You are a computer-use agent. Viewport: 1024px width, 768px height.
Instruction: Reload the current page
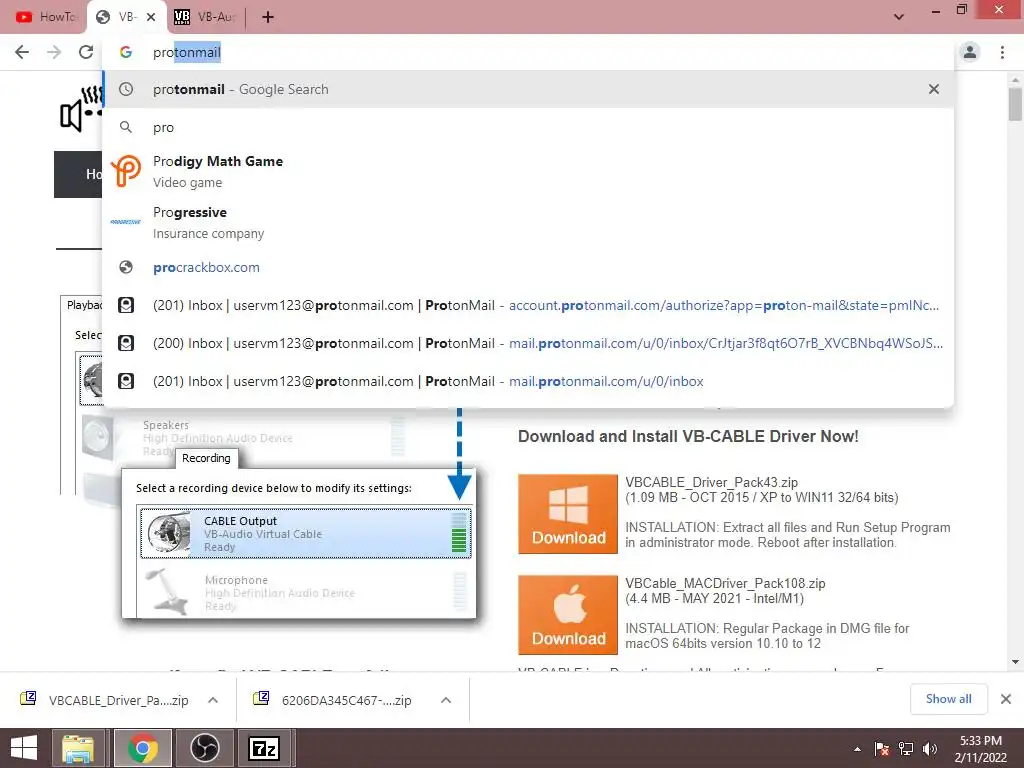click(x=86, y=52)
